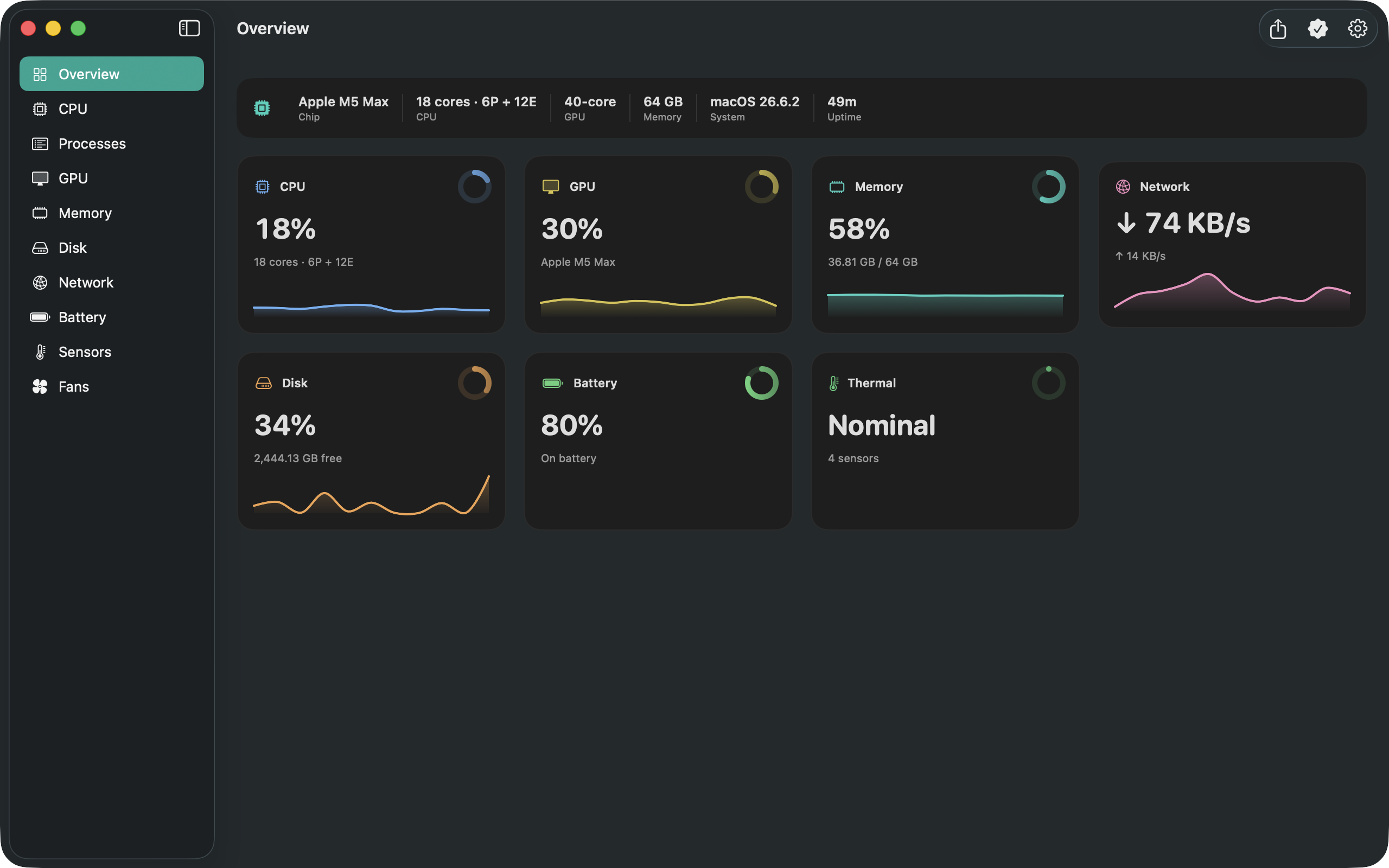Click the Battery icon in sidebar
This screenshot has height=868, width=1389.
click(x=40, y=317)
